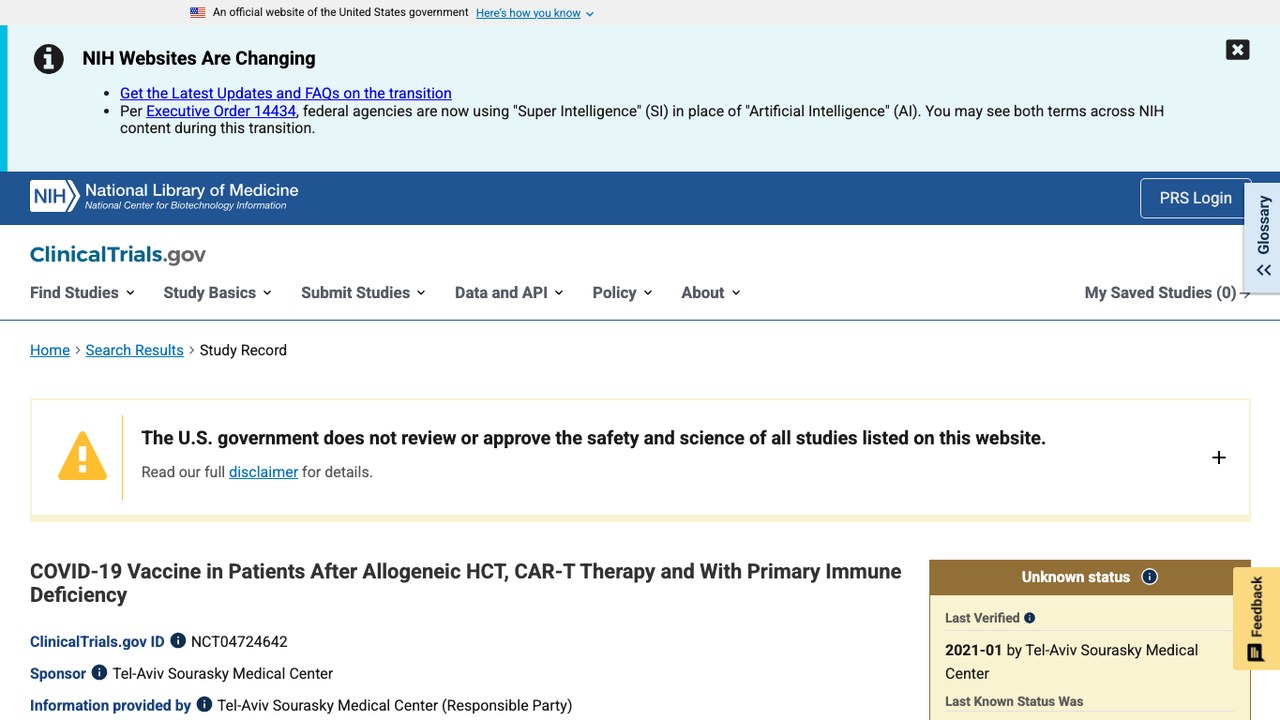Open the About menu
Screen dimensions: 1280x720
tap(711, 293)
